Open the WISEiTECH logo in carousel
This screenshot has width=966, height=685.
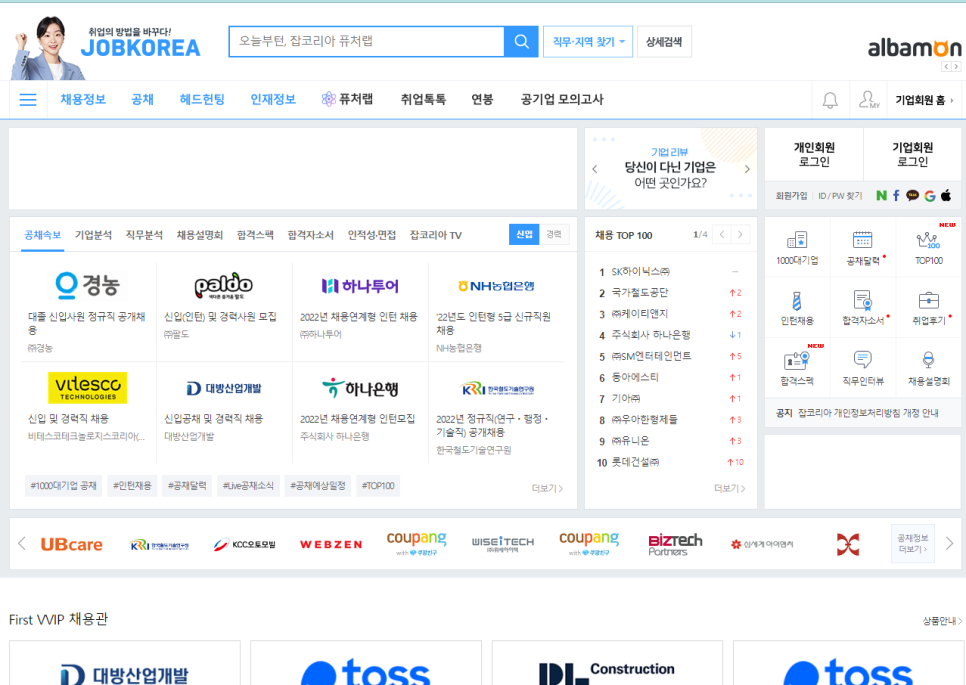tap(503, 543)
